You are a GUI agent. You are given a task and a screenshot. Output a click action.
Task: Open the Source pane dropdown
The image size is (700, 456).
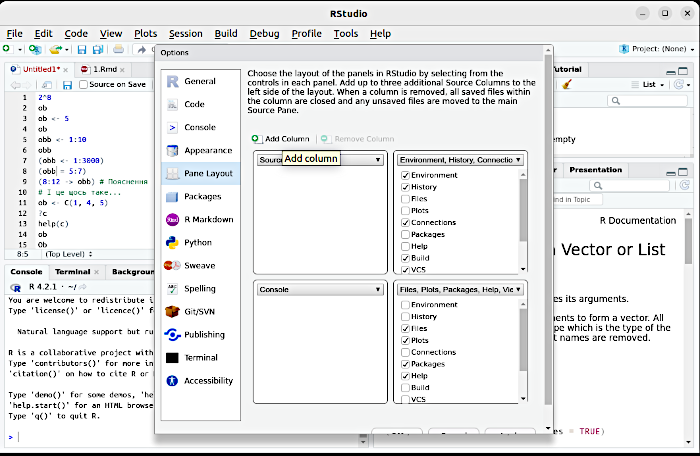(320, 160)
